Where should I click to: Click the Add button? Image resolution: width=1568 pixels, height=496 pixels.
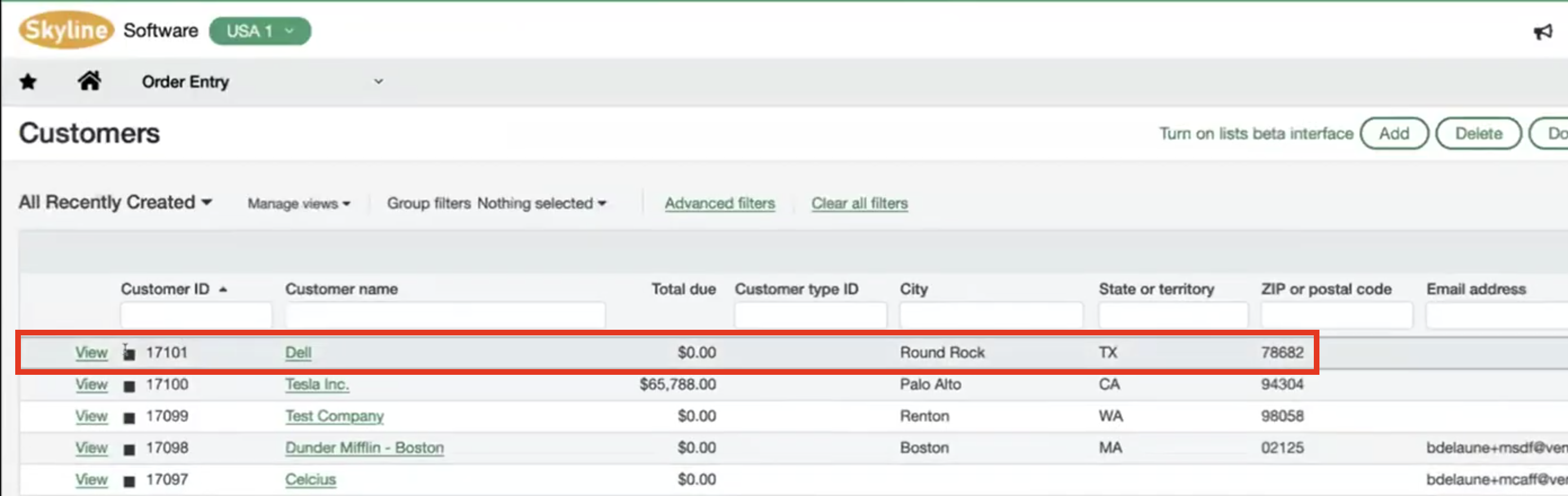pos(1394,133)
